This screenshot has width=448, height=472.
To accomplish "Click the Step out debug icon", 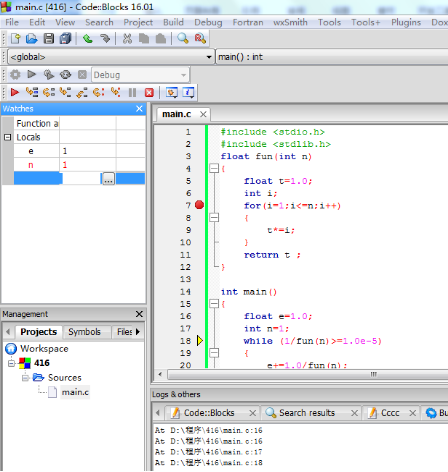I will coord(82,92).
